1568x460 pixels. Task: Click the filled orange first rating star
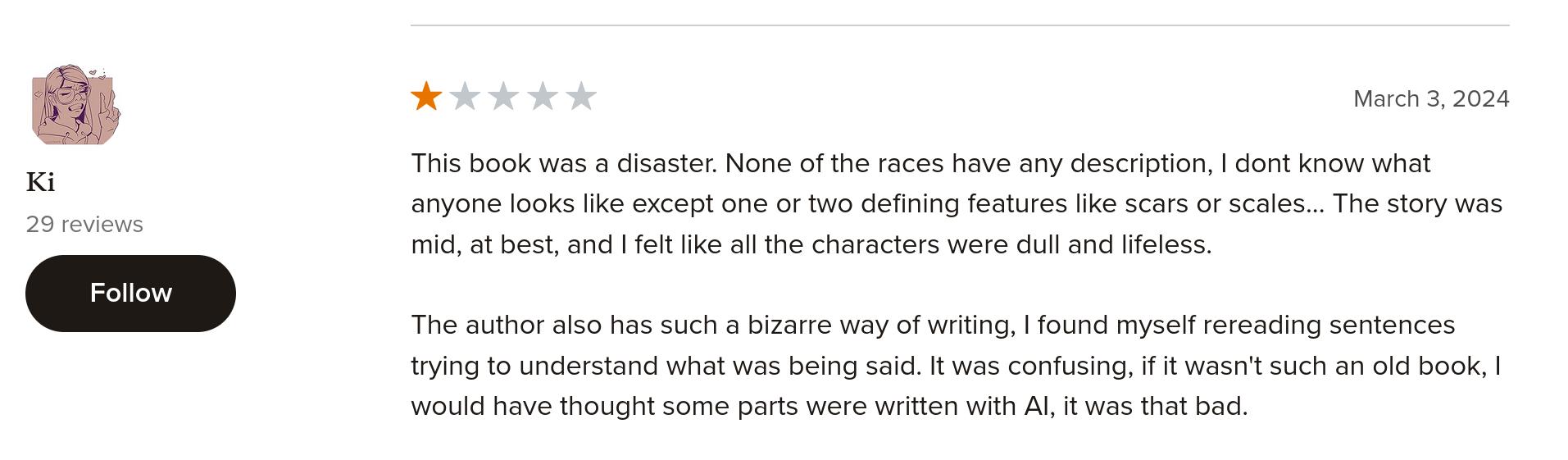426,97
